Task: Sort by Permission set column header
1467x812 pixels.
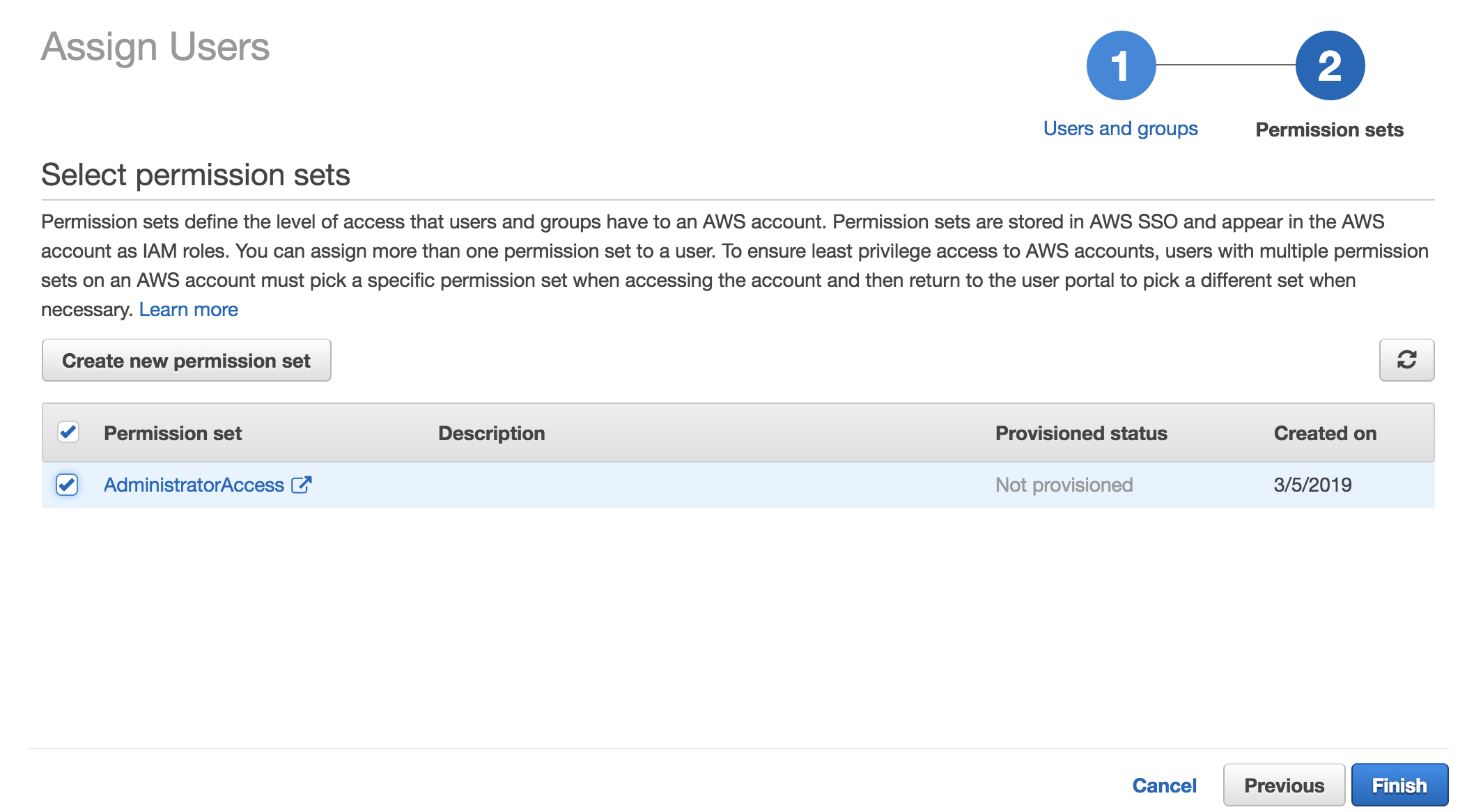Action: [x=173, y=433]
